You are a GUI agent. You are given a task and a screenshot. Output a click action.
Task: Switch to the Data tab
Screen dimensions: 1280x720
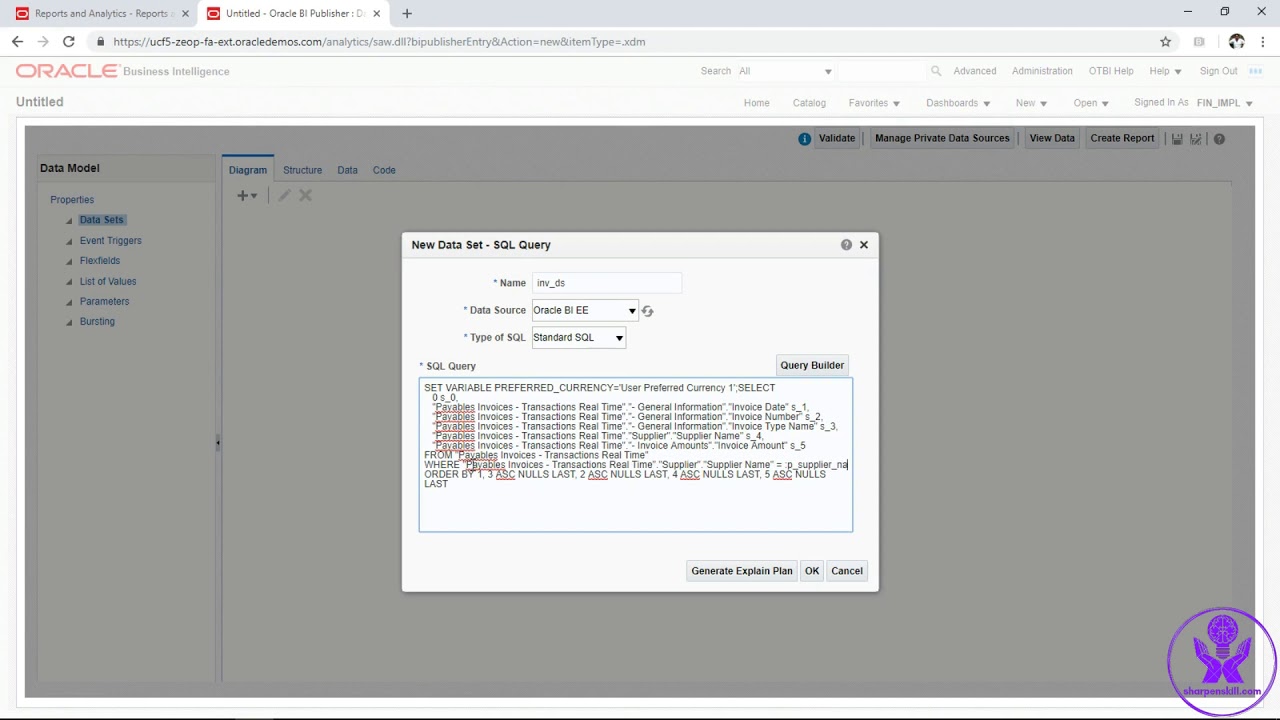point(347,170)
